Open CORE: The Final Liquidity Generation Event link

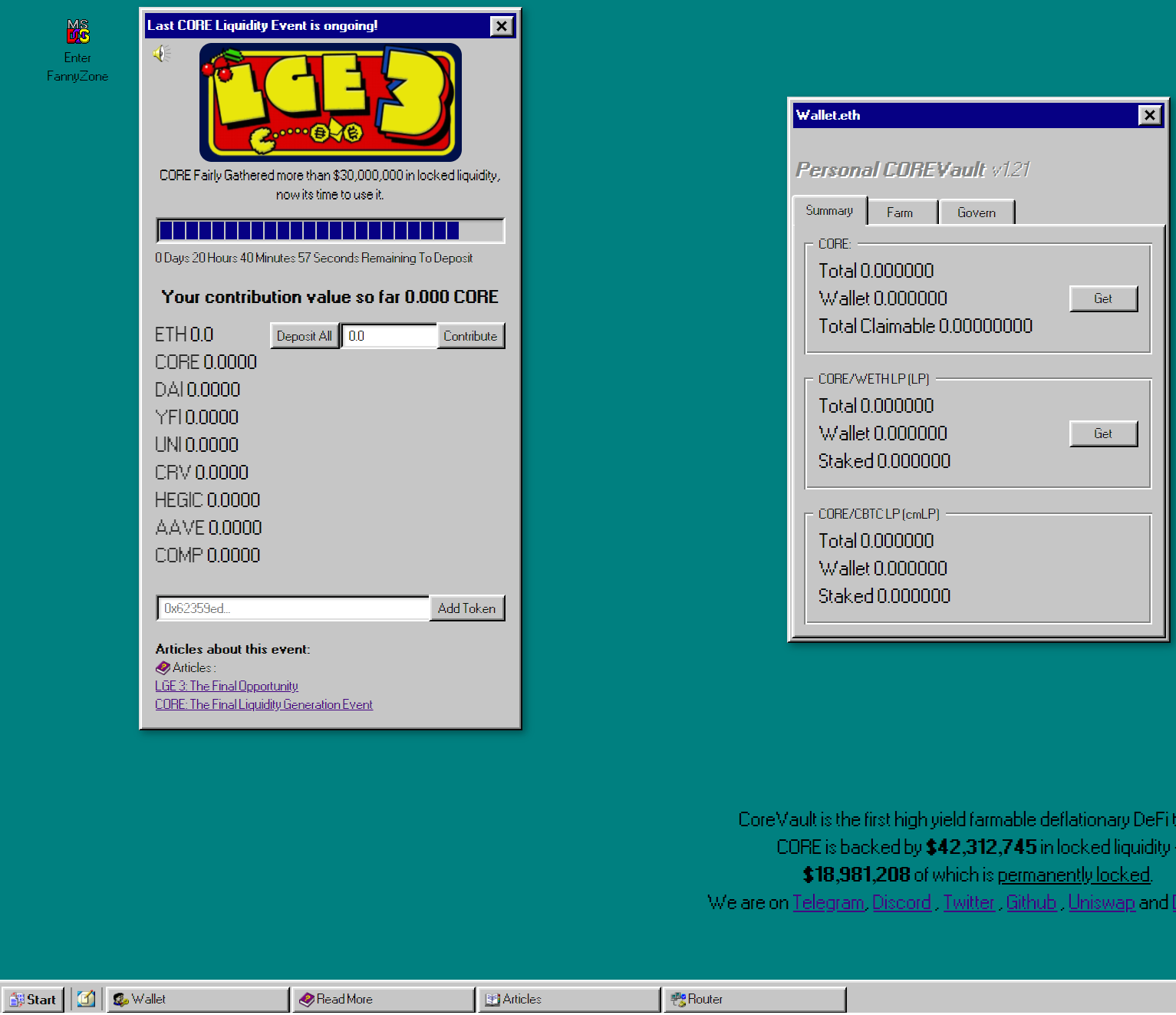[x=264, y=704]
